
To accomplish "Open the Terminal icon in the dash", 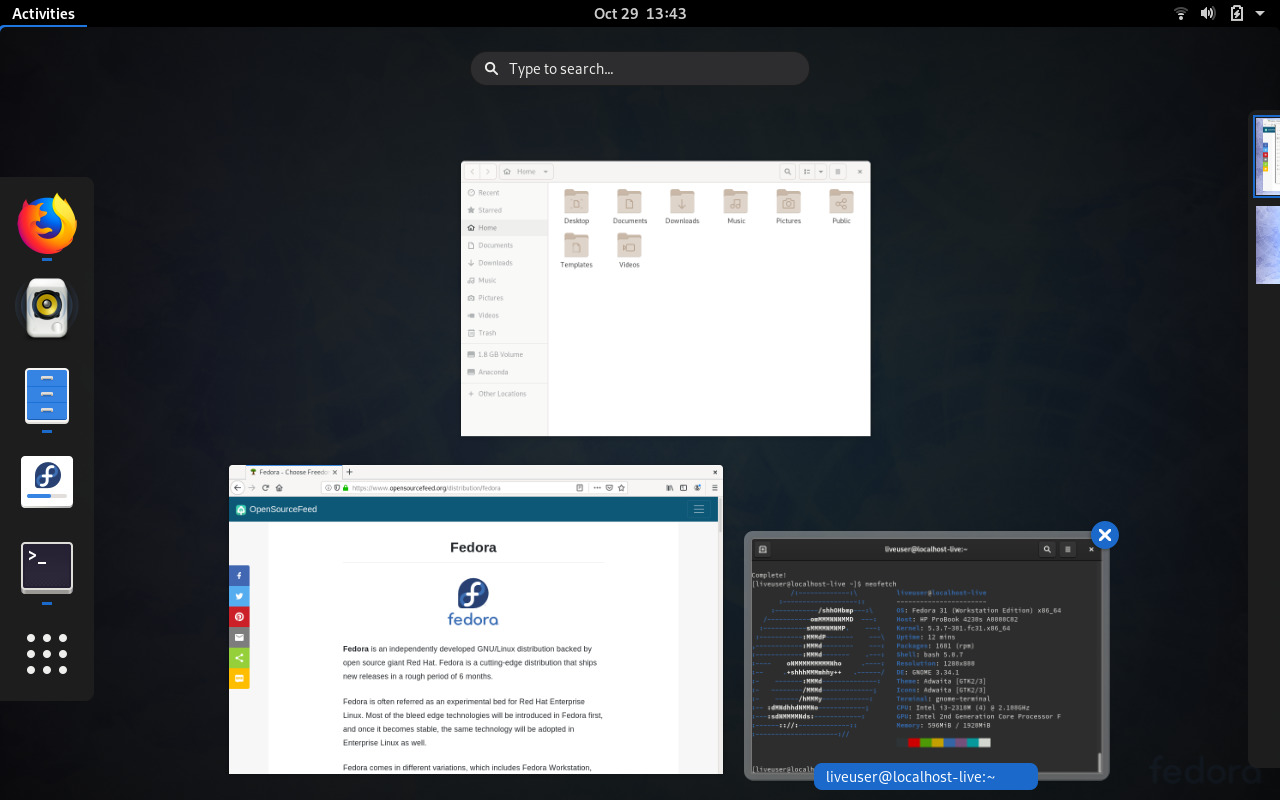I will (x=47, y=567).
